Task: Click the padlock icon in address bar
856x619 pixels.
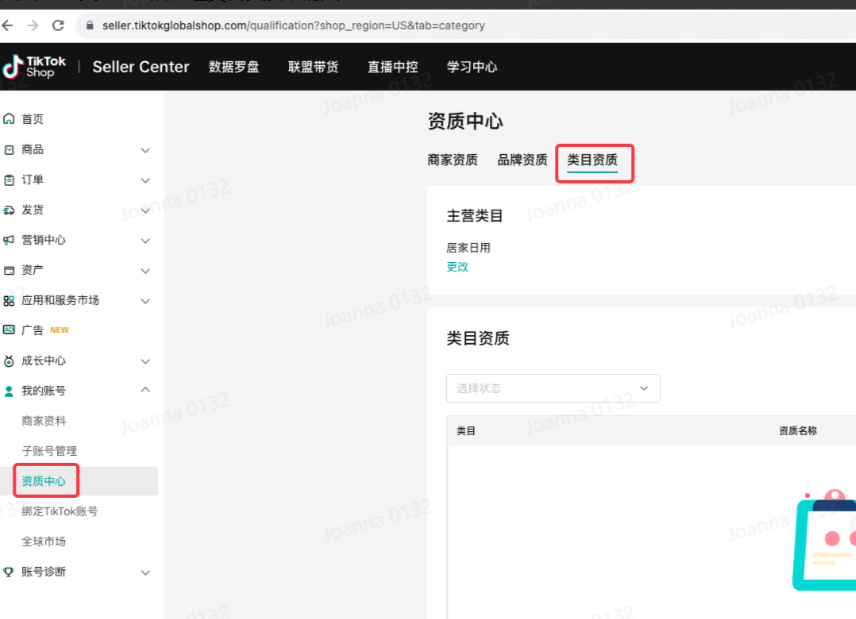Action: click(x=90, y=25)
